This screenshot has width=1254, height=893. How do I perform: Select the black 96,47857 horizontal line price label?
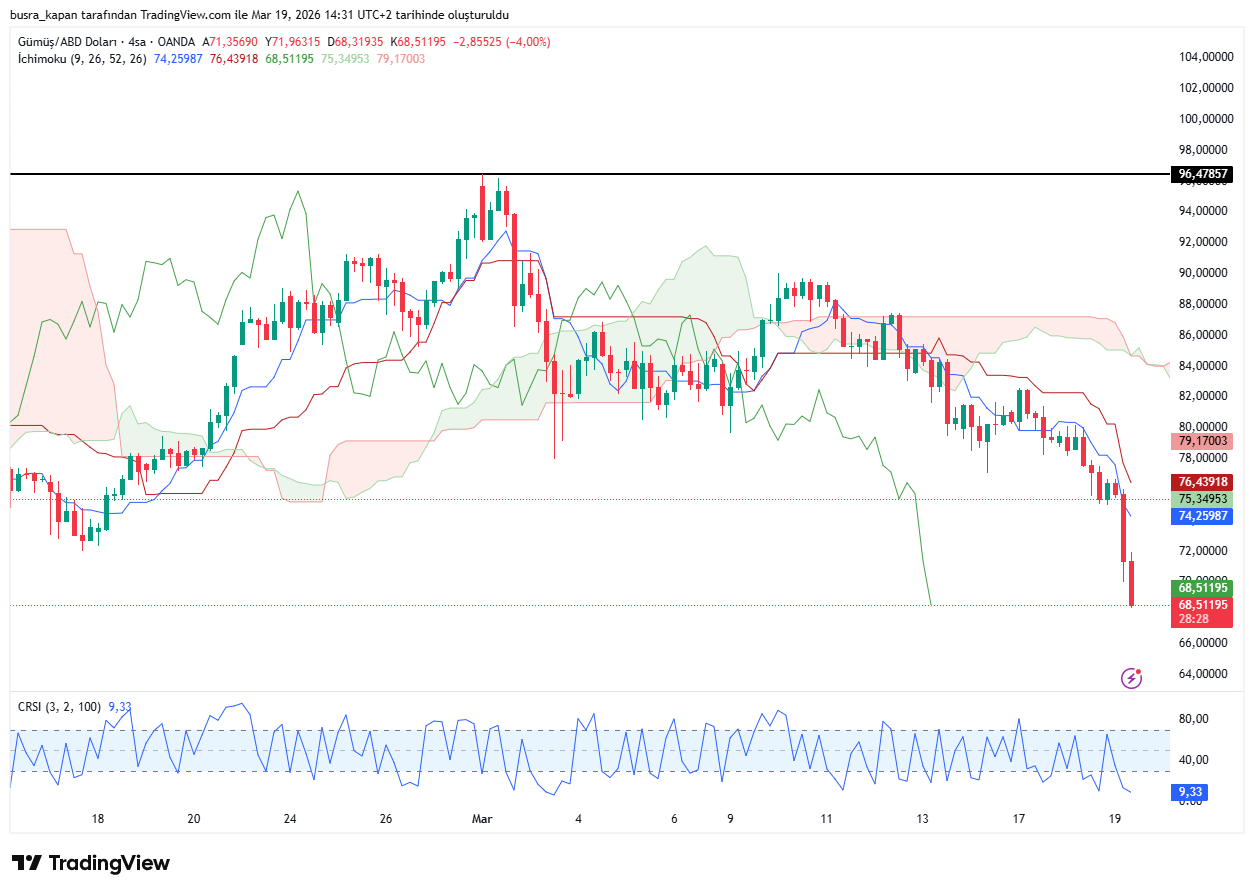click(1202, 174)
